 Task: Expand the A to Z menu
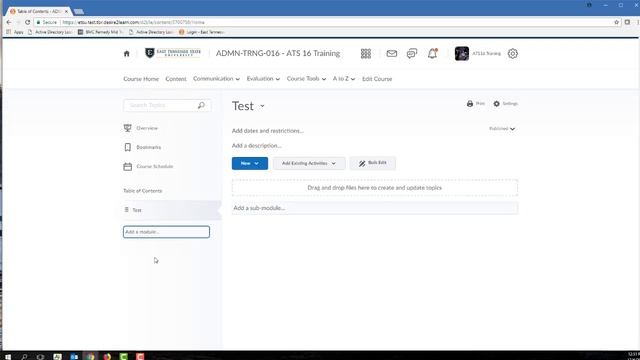(x=344, y=79)
